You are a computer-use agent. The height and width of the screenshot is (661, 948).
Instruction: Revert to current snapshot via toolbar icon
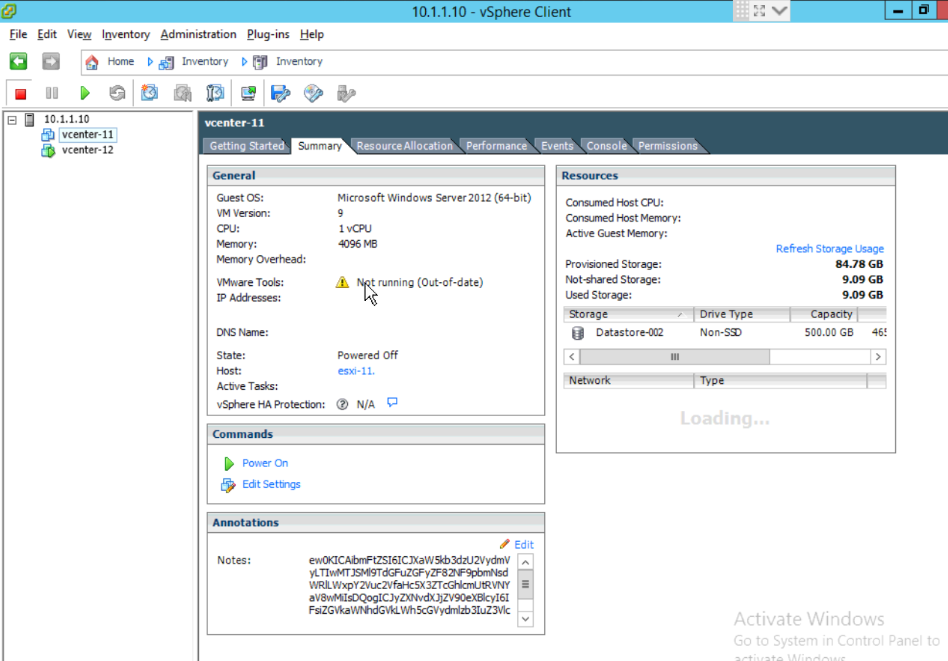pos(183,92)
